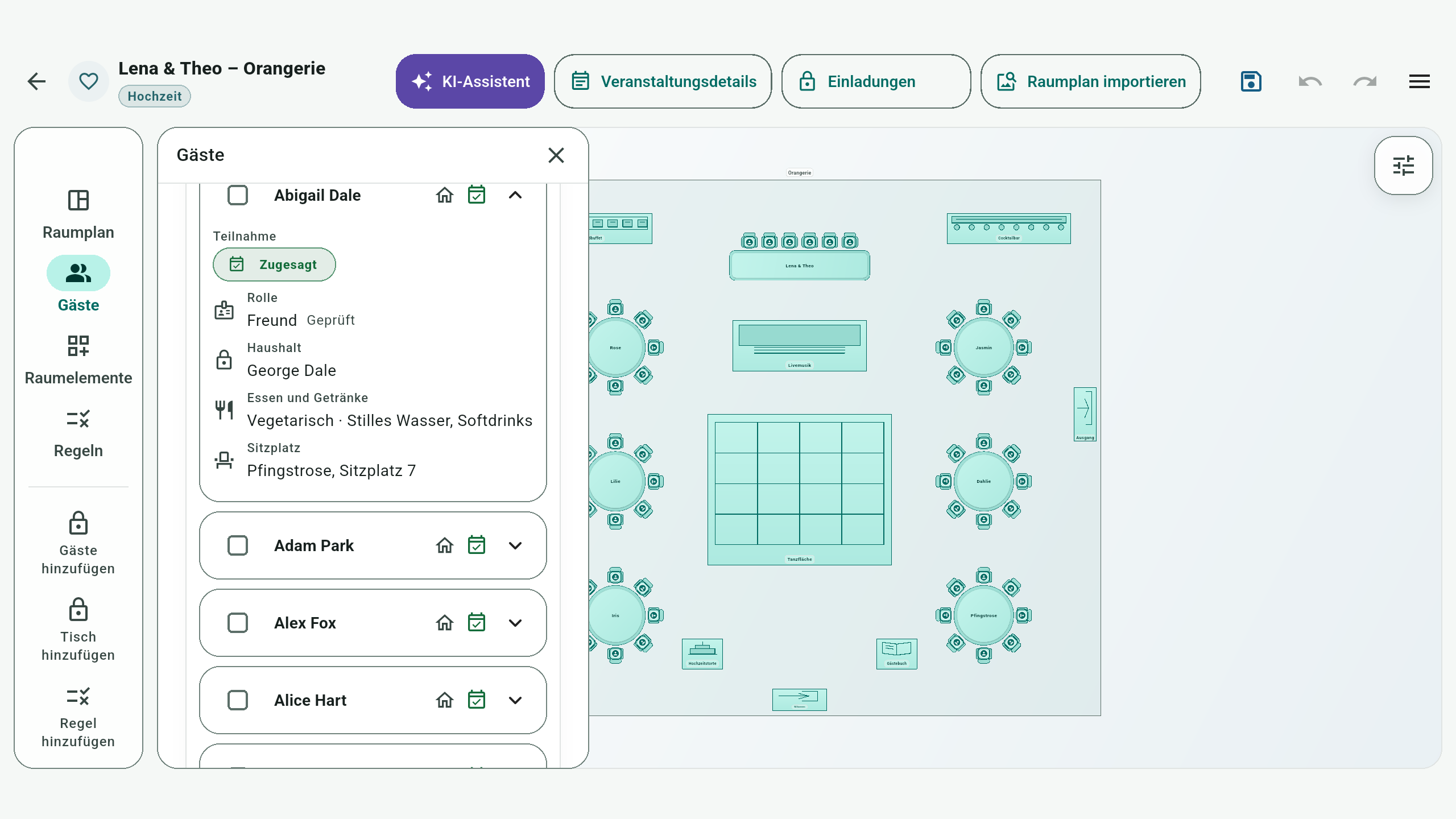Click the Zugesagt attendance chip
1456x819 pixels.
(274, 264)
